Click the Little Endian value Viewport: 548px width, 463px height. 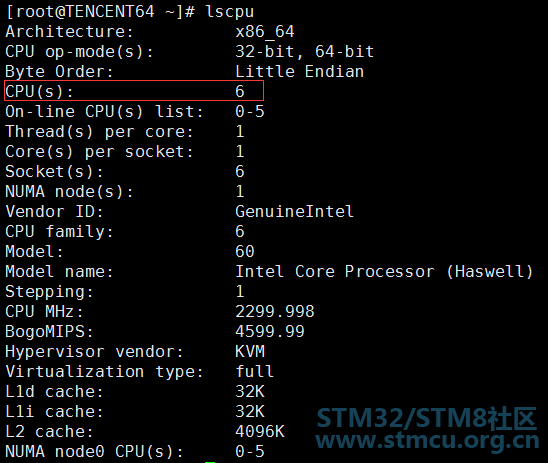(x=300, y=72)
